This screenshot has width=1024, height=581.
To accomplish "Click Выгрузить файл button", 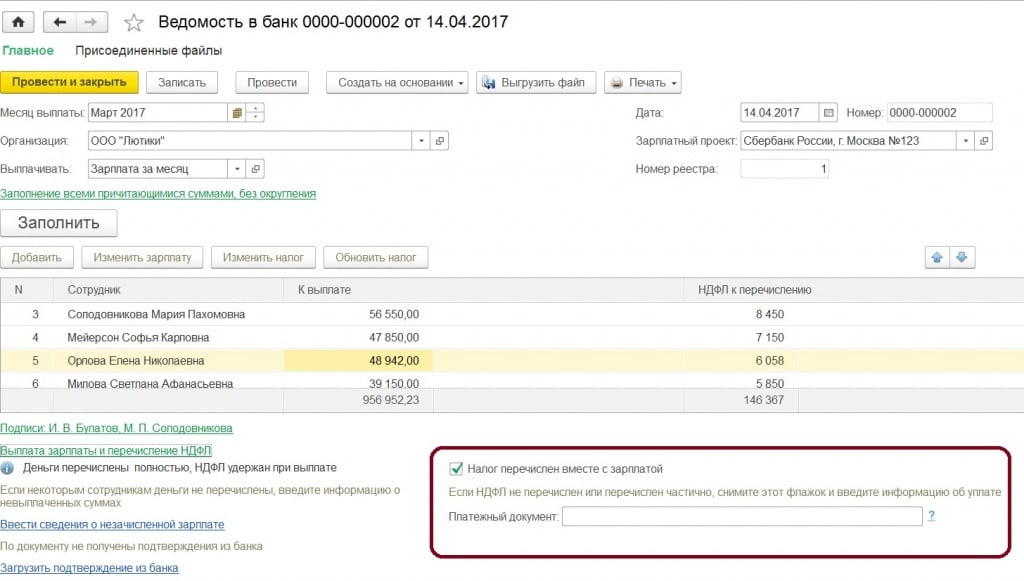I will (x=536, y=83).
